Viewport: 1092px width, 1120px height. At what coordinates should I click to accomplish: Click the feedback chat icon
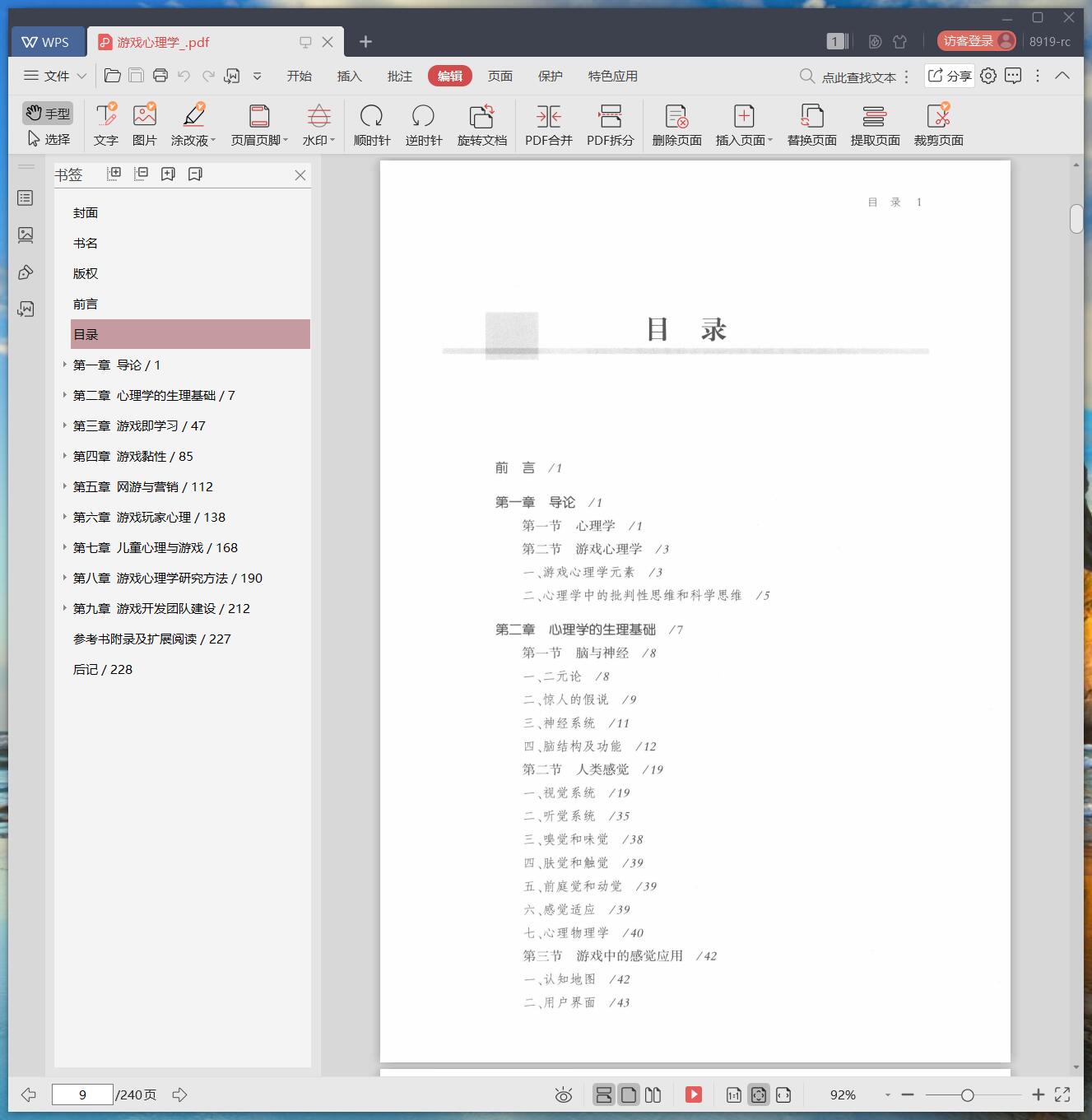[x=1013, y=76]
